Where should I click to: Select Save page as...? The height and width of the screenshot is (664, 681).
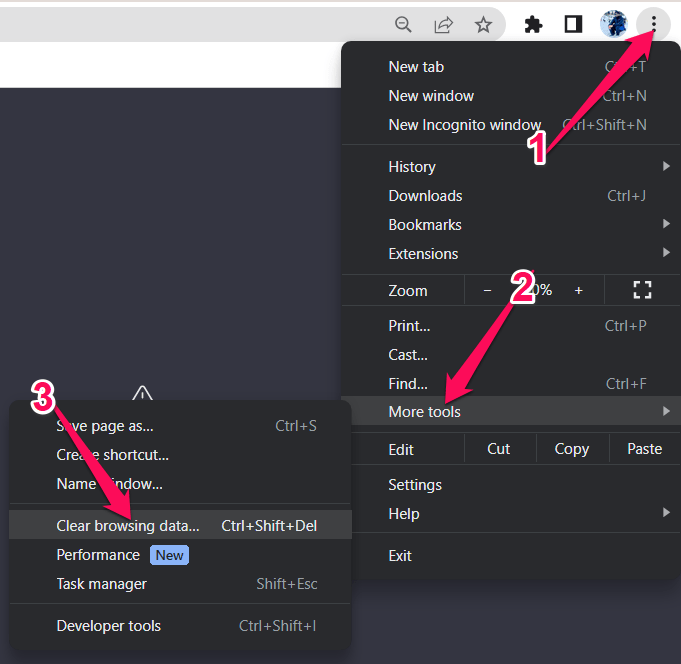point(180,426)
